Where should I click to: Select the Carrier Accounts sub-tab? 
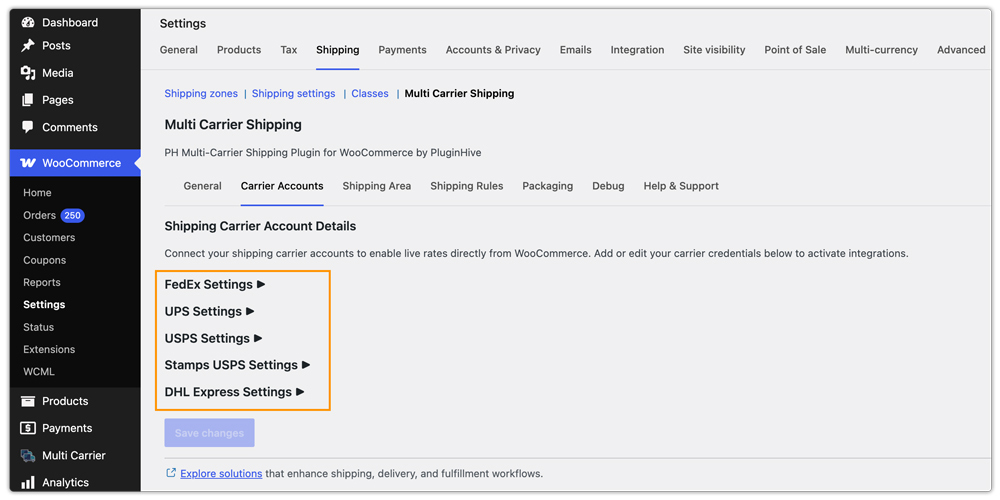point(282,186)
